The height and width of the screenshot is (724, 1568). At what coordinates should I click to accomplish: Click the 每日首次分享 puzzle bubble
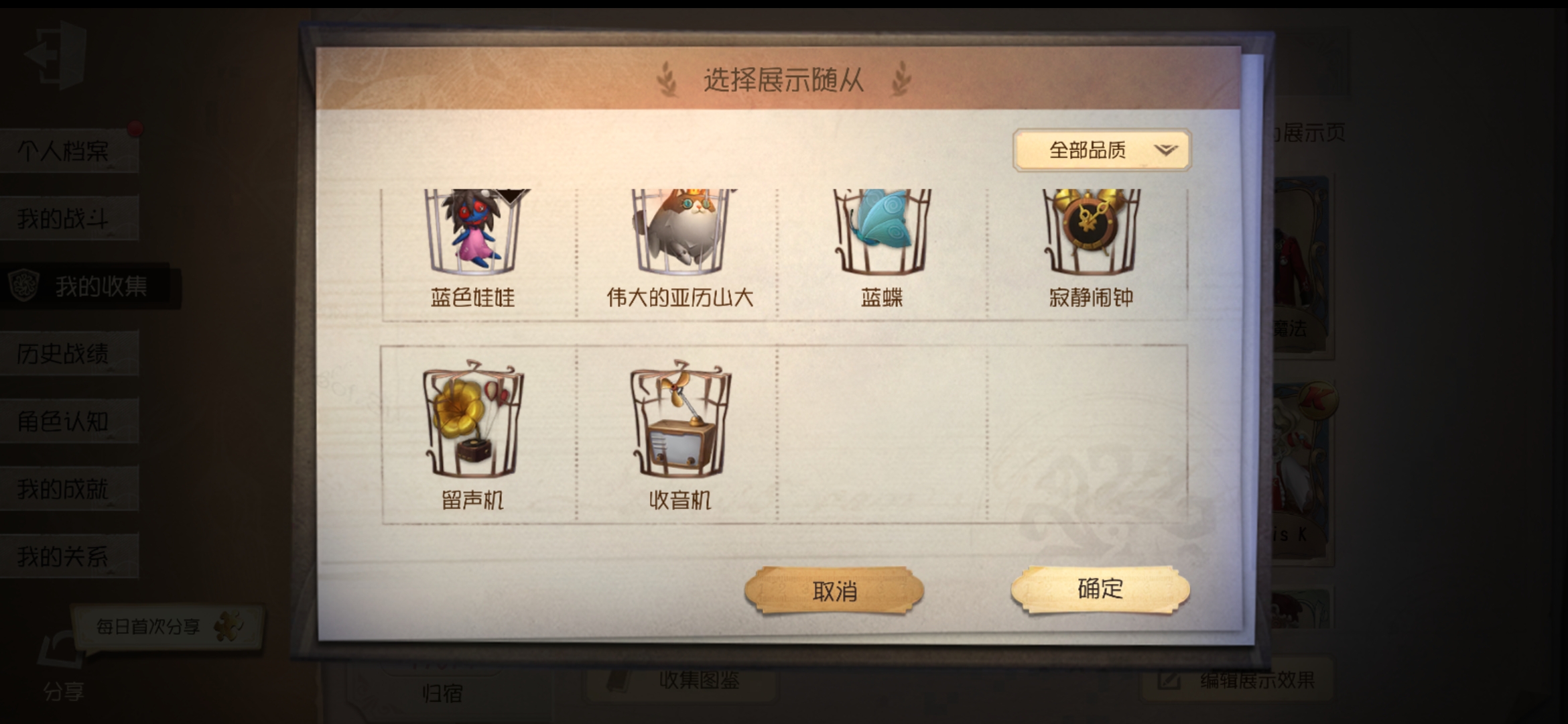[x=168, y=627]
